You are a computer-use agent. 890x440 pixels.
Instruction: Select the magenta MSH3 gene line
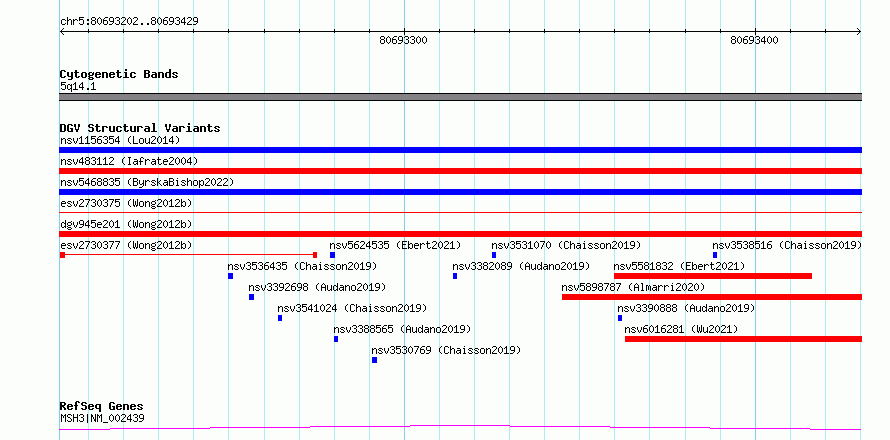(x=460, y=428)
